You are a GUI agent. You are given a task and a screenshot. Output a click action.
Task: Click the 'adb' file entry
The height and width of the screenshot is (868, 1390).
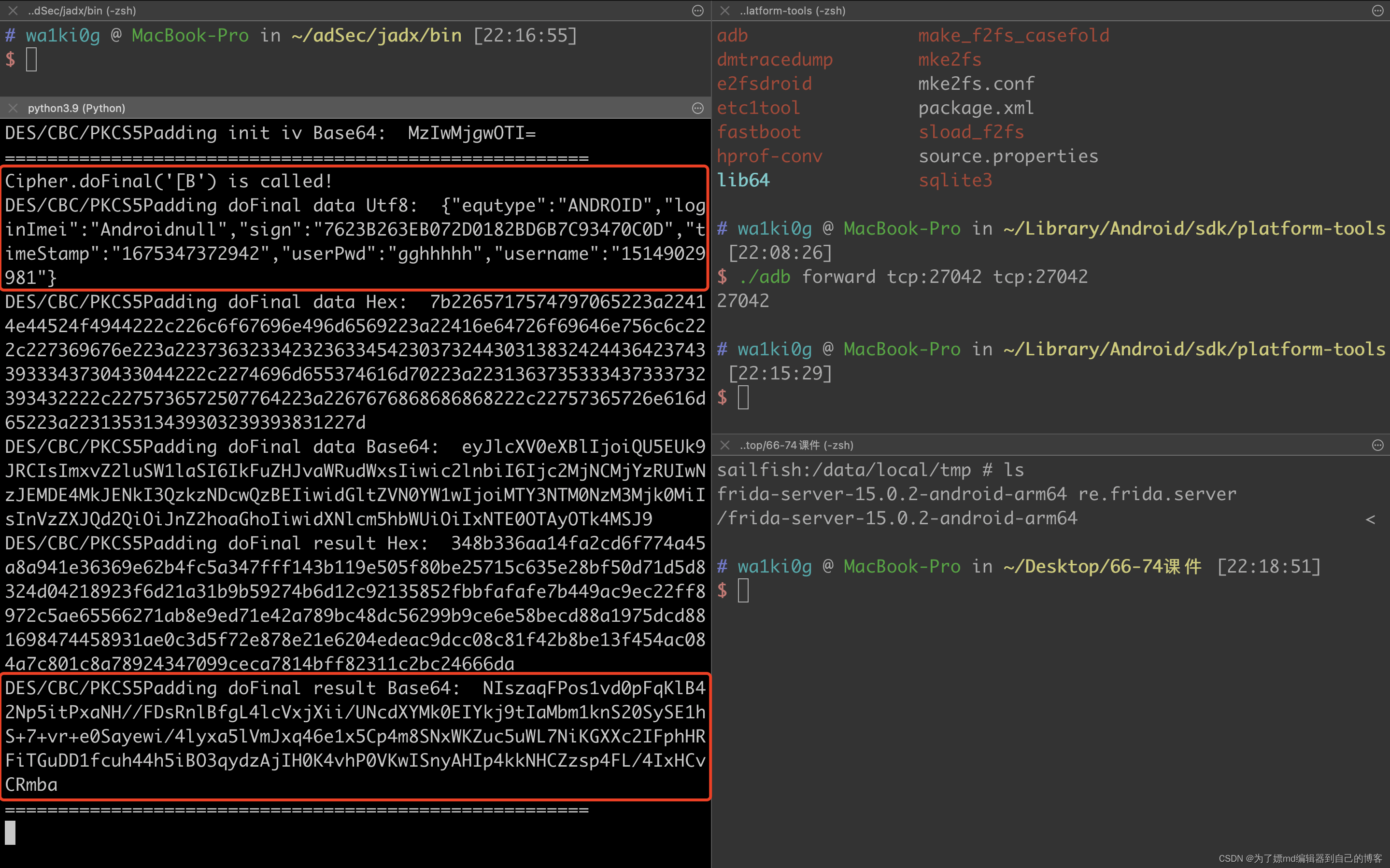point(732,36)
